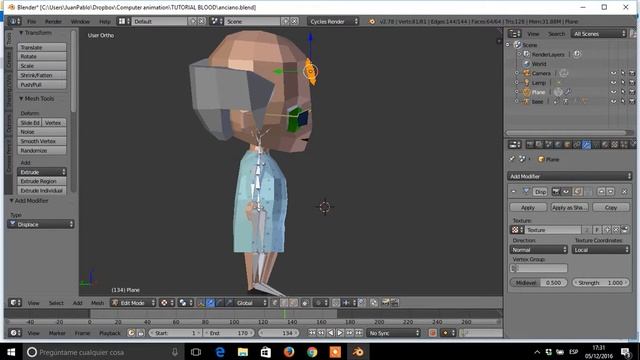Image resolution: width=640 pixels, height=360 pixels.
Task: Open the Render menu
Action: pos(53,21)
